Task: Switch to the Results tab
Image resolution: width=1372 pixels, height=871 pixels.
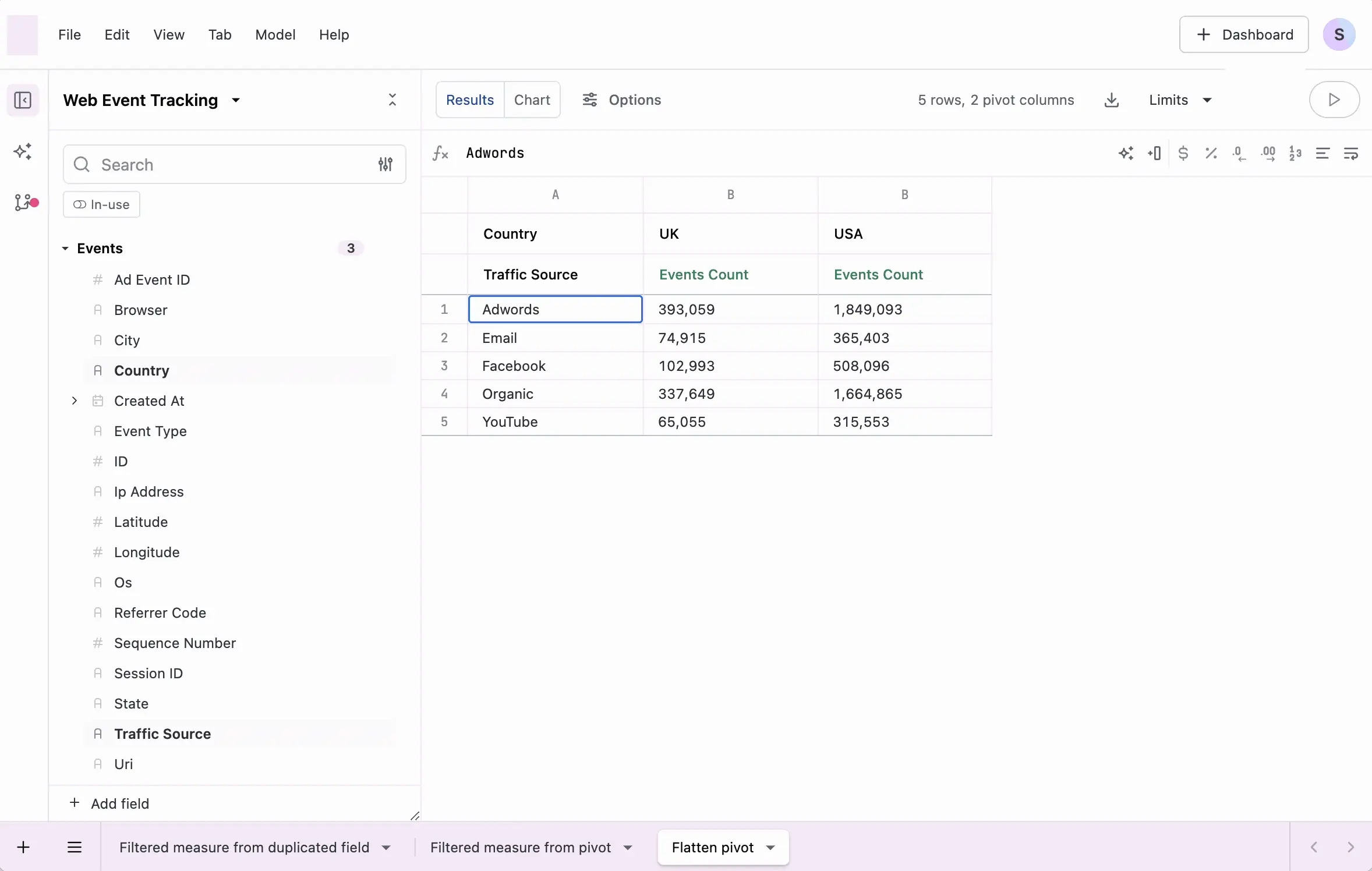Action: point(470,100)
